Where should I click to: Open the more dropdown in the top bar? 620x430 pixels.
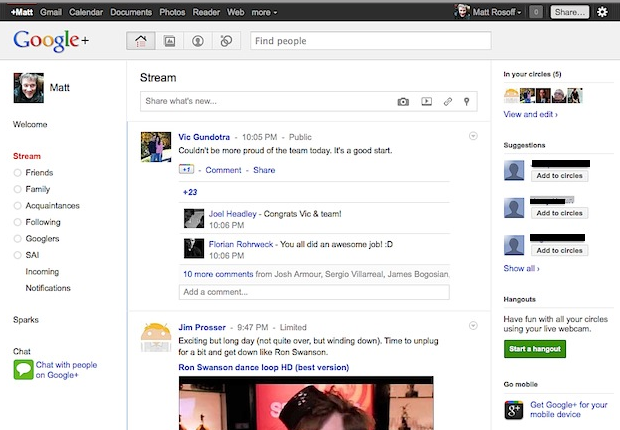click(x=266, y=12)
